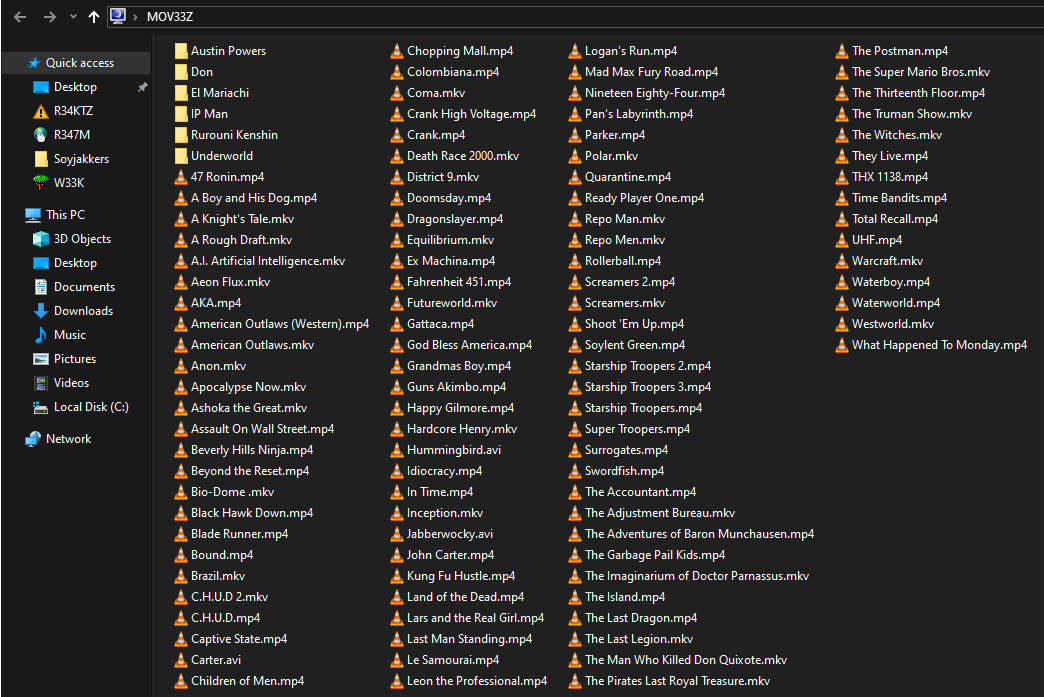
Task: Select the Austin Powers folder icon
Action: [x=180, y=51]
